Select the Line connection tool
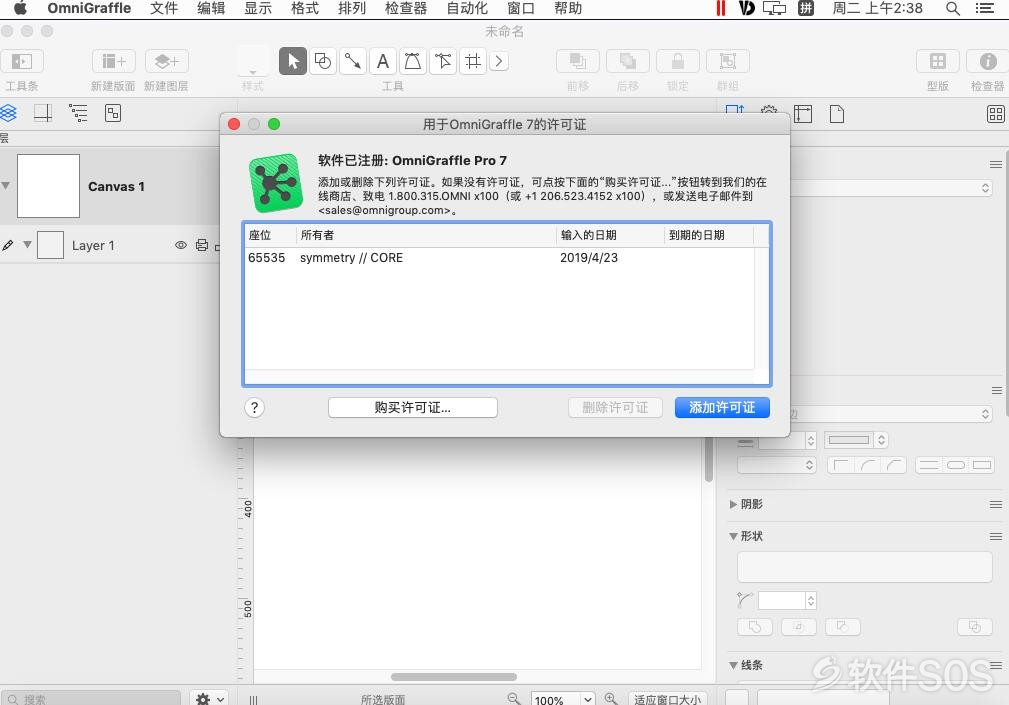 pos(353,61)
